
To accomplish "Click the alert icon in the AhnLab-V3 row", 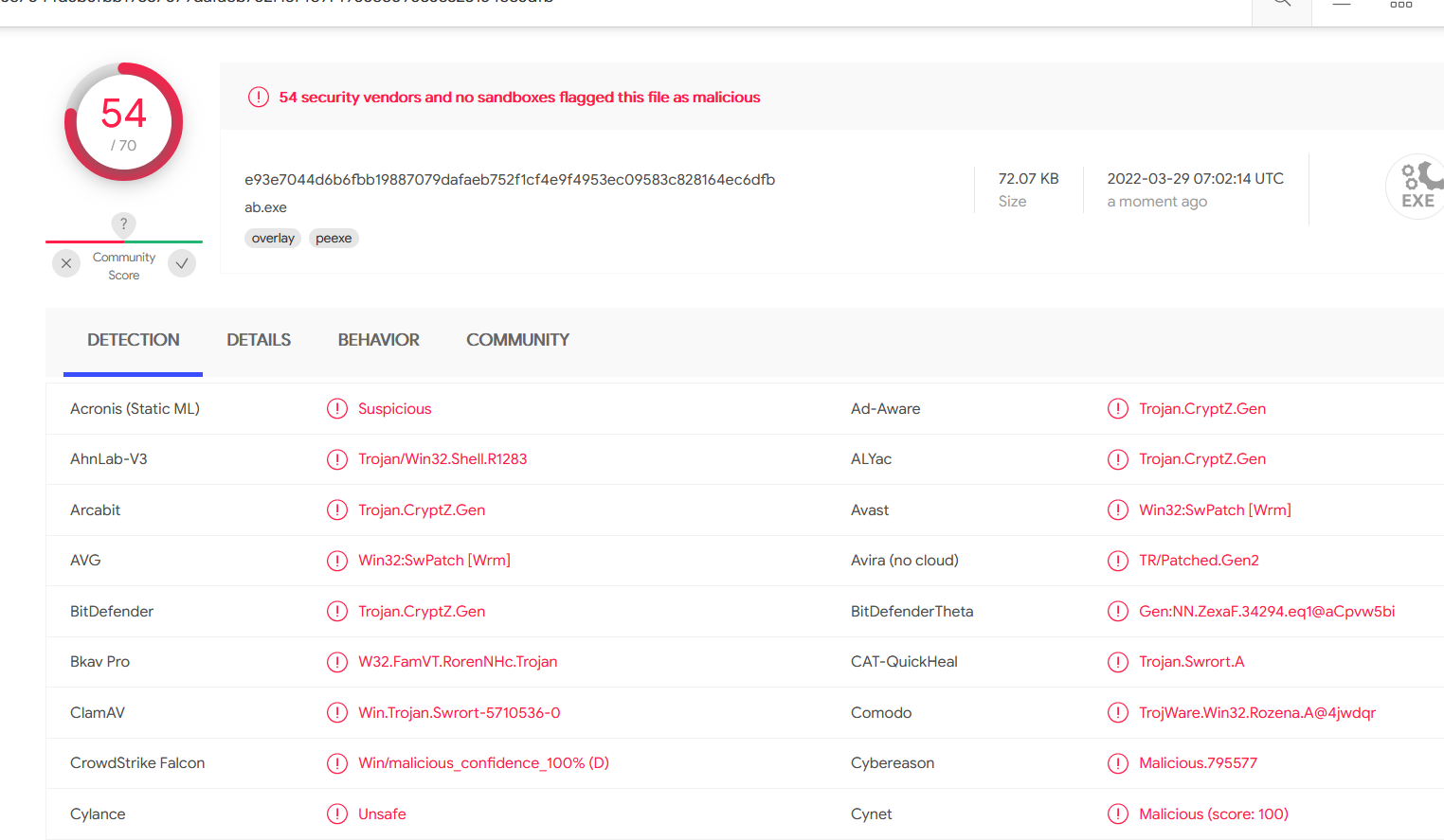I will (x=337, y=459).
